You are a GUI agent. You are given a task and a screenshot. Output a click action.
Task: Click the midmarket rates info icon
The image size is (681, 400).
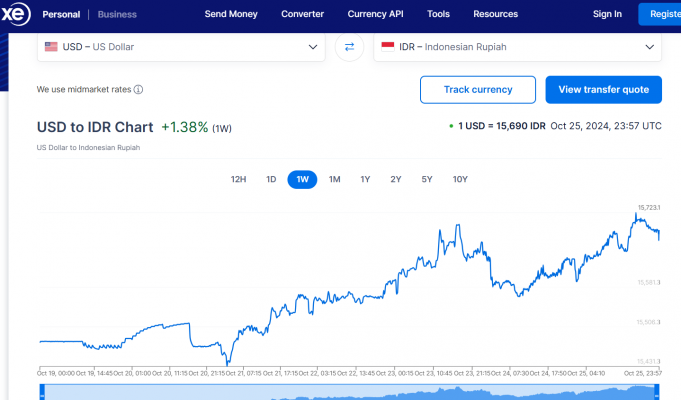coord(138,89)
